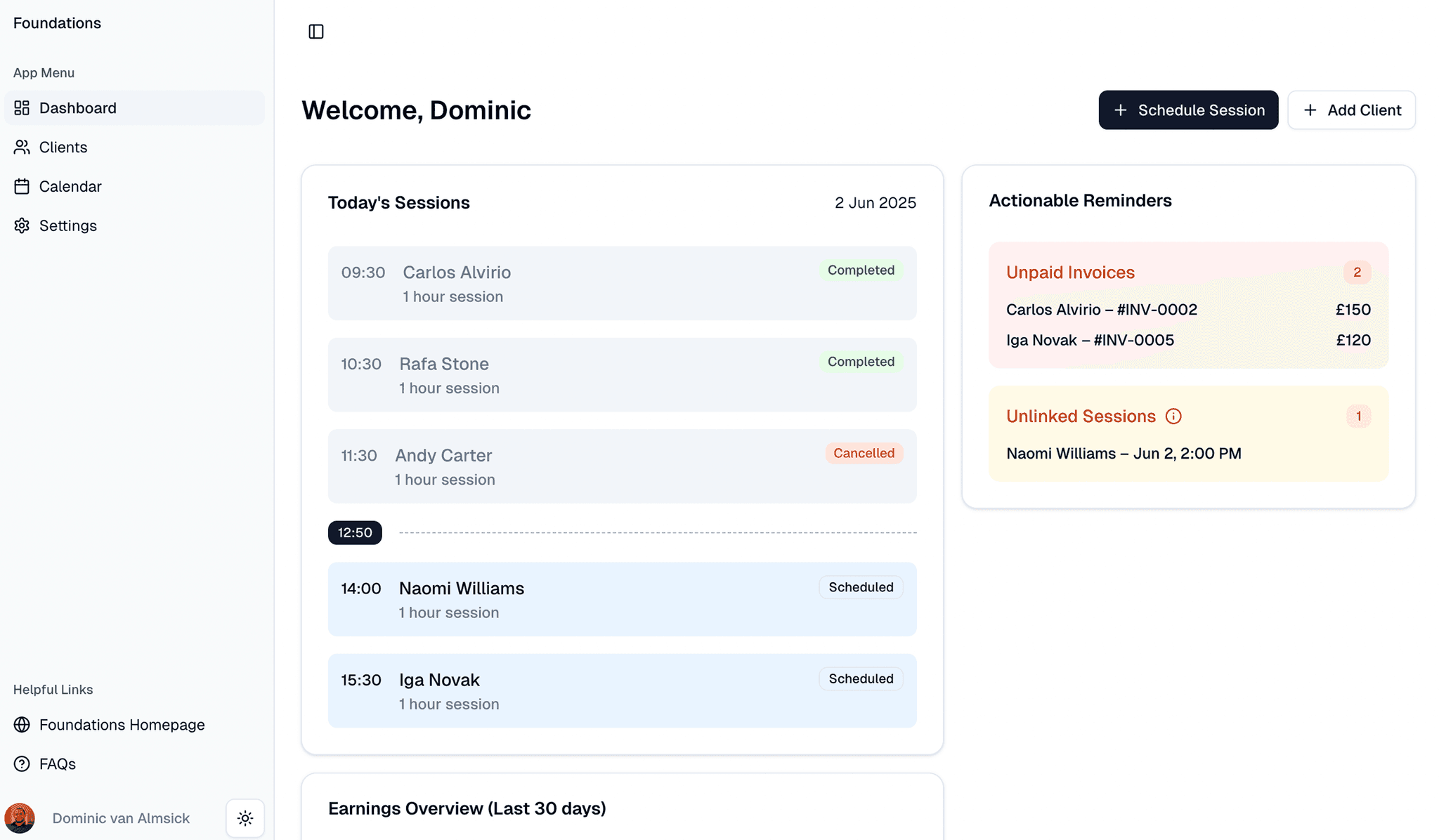The image size is (1439, 840).
Task: Click the globe icon for Foundations Homepage
Action: point(22,725)
